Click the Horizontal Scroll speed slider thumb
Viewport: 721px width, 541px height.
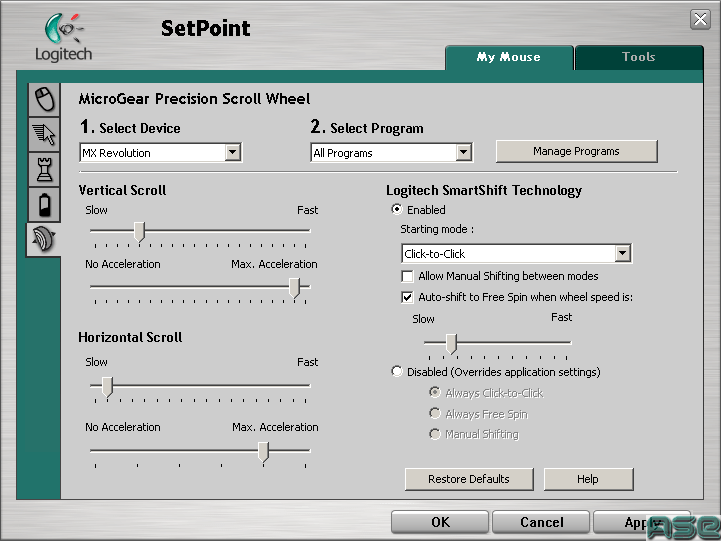[x=107, y=387]
